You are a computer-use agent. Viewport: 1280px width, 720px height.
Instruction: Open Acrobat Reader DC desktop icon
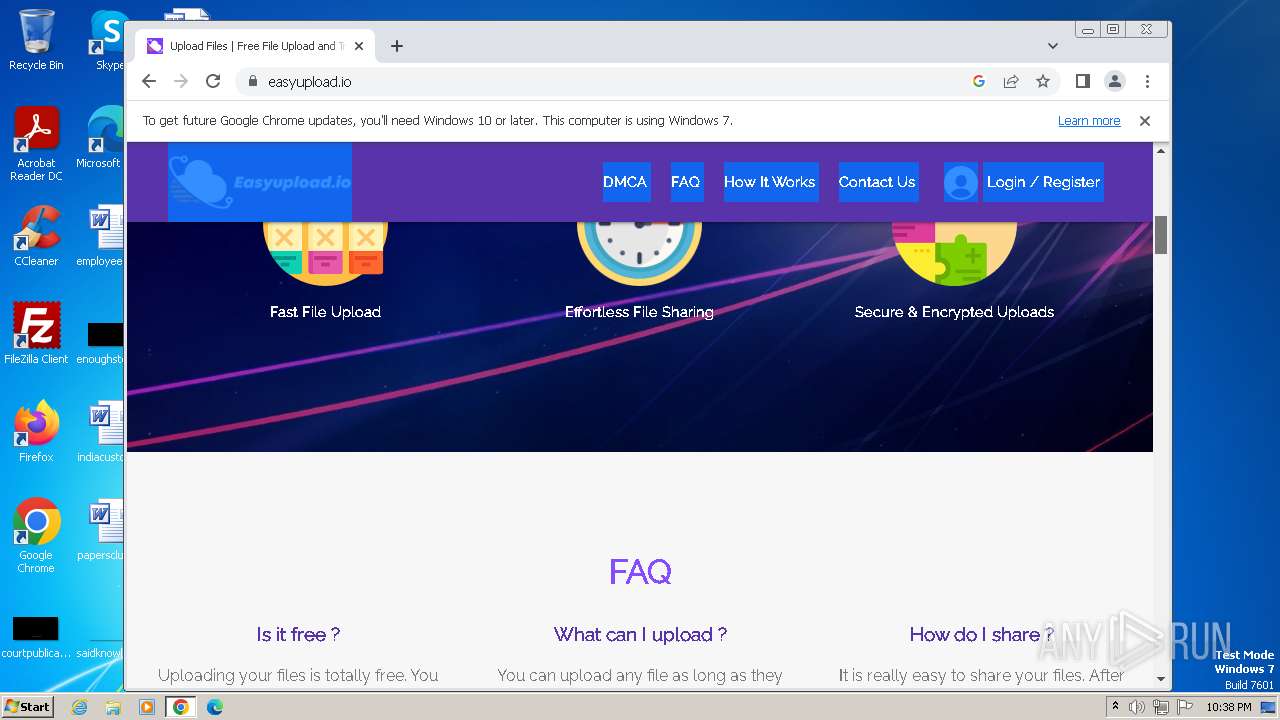[x=36, y=144]
